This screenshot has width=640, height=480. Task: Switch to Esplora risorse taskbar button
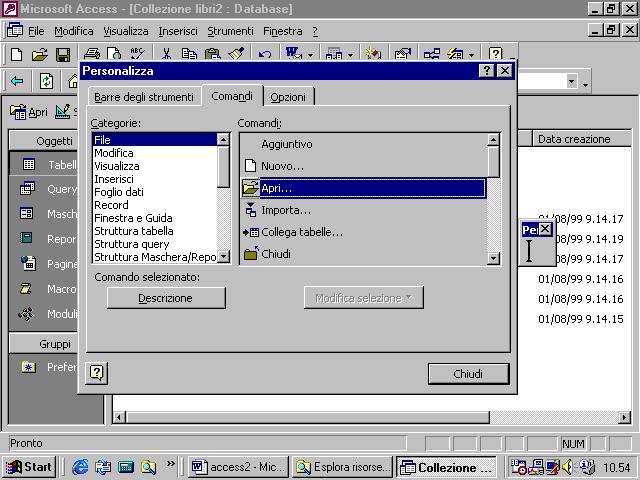pos(342,467)
